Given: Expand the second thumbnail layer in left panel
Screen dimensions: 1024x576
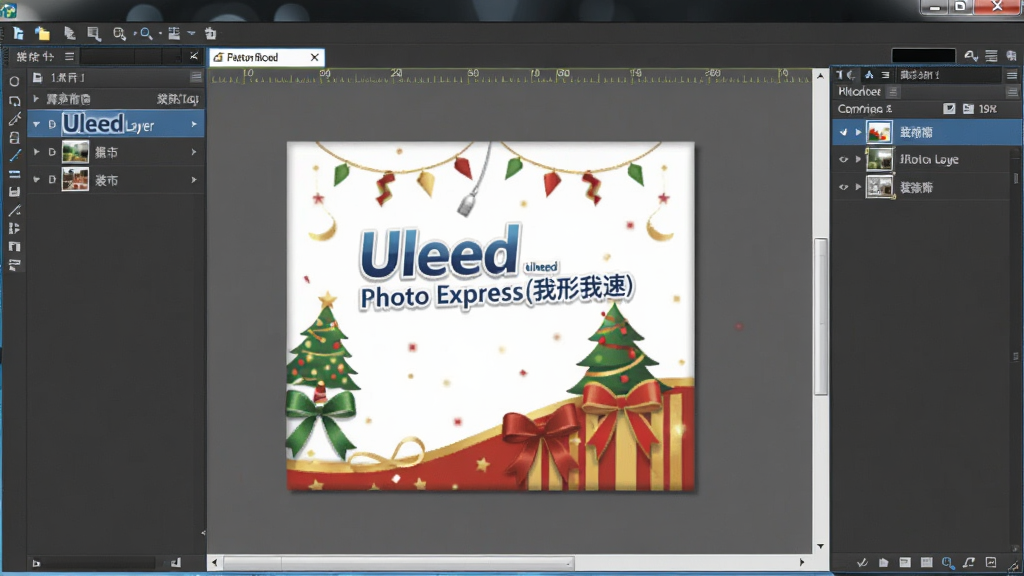Looking at the screenshot, I should 36,152.
